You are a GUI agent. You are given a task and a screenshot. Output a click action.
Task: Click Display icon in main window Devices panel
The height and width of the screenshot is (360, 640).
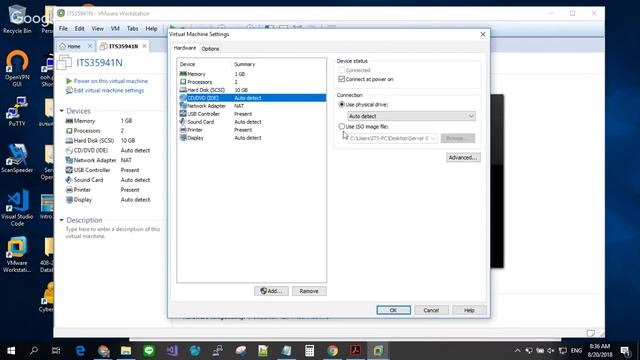click(x=69, y=200)
